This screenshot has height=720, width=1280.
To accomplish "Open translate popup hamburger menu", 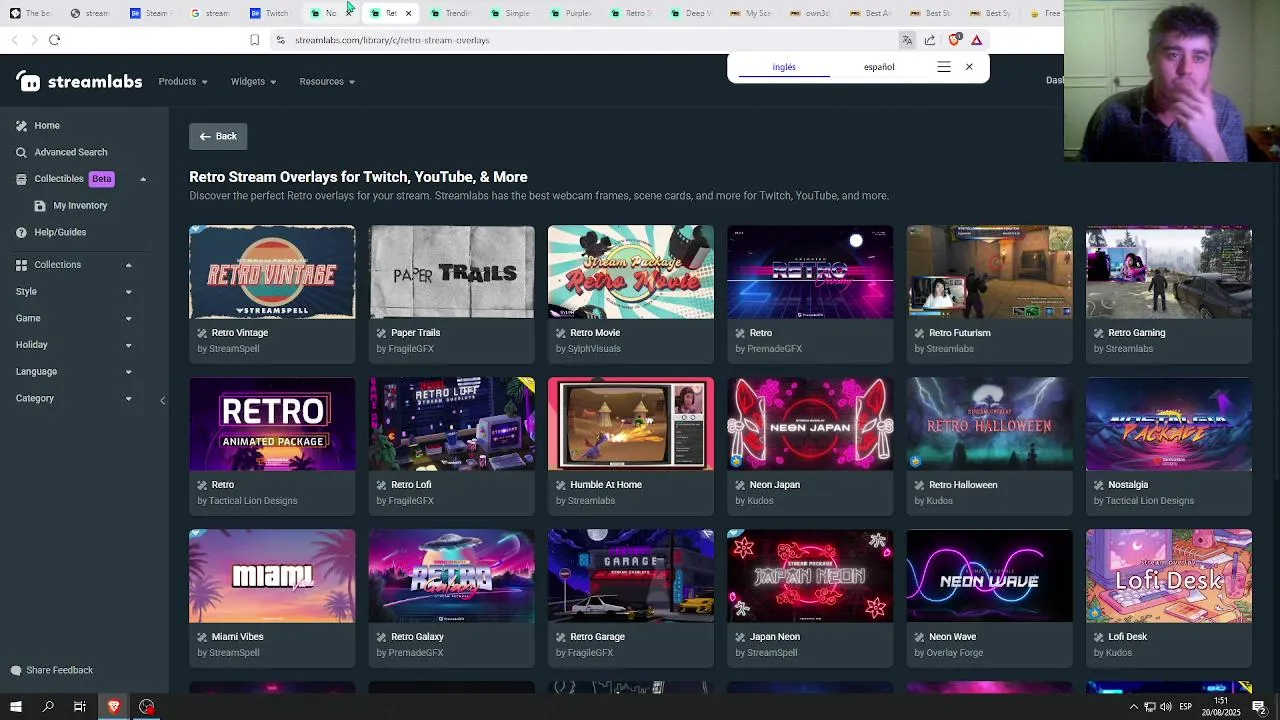I will tap(943, 67).
